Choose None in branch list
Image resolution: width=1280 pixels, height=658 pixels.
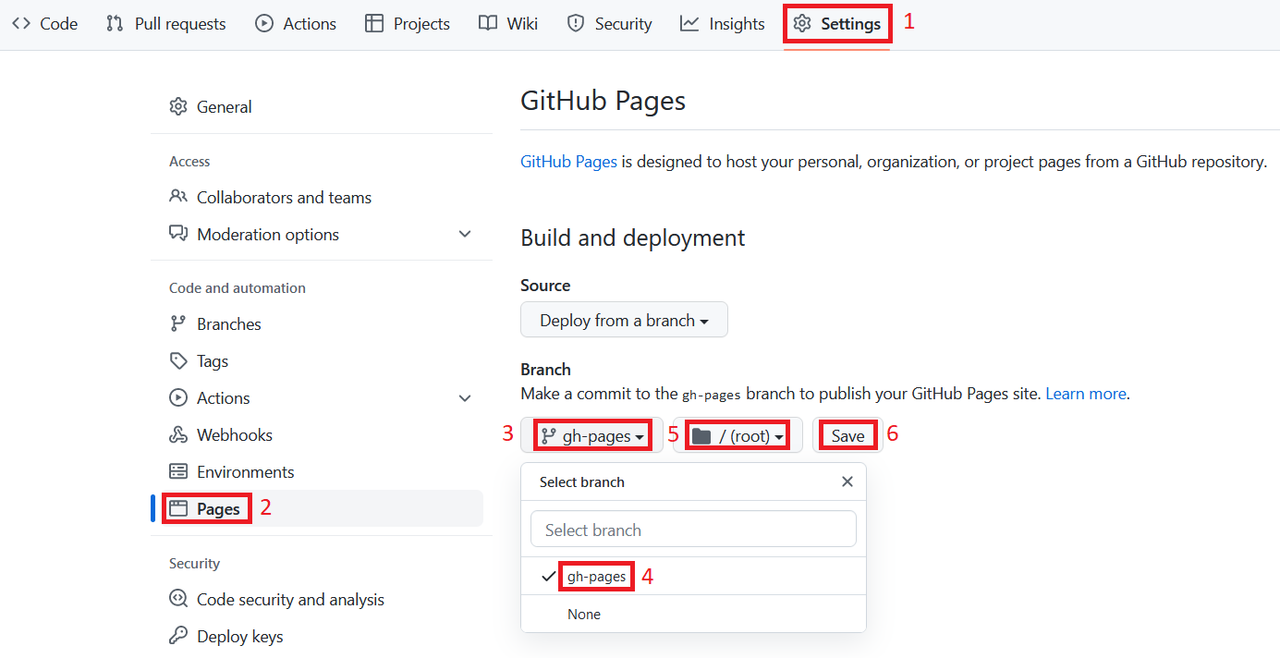584,614
